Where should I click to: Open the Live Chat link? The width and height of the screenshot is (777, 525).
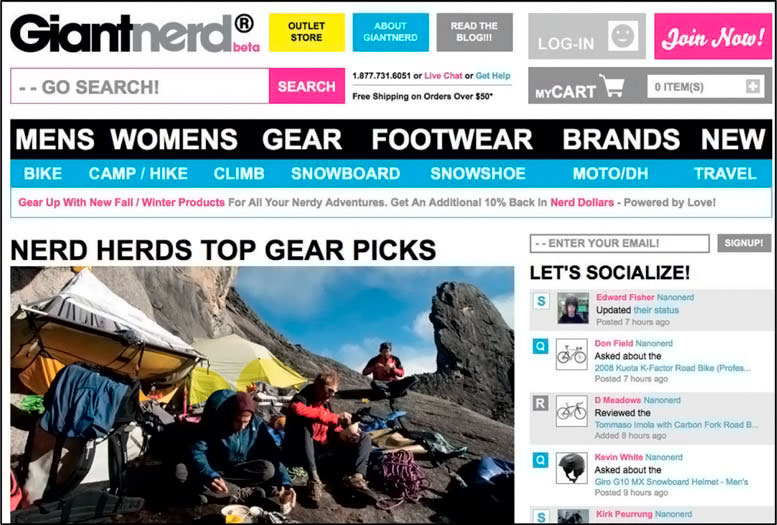[443, 76]
